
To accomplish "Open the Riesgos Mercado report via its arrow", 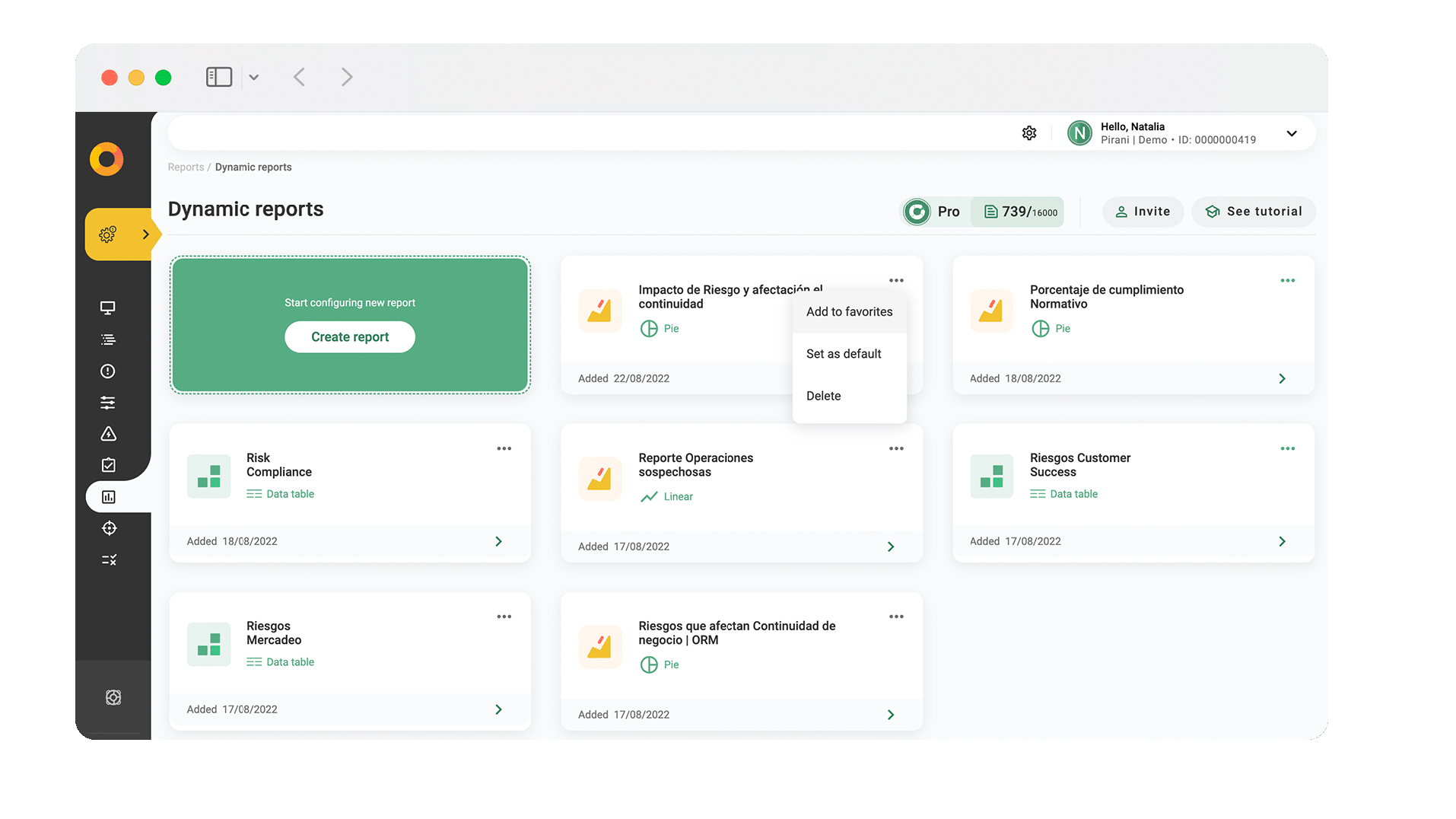I will click(499, 709).
